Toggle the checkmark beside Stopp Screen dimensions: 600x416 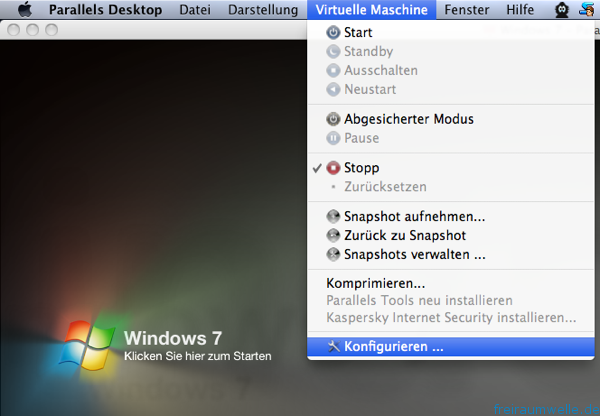click(317, 168)
